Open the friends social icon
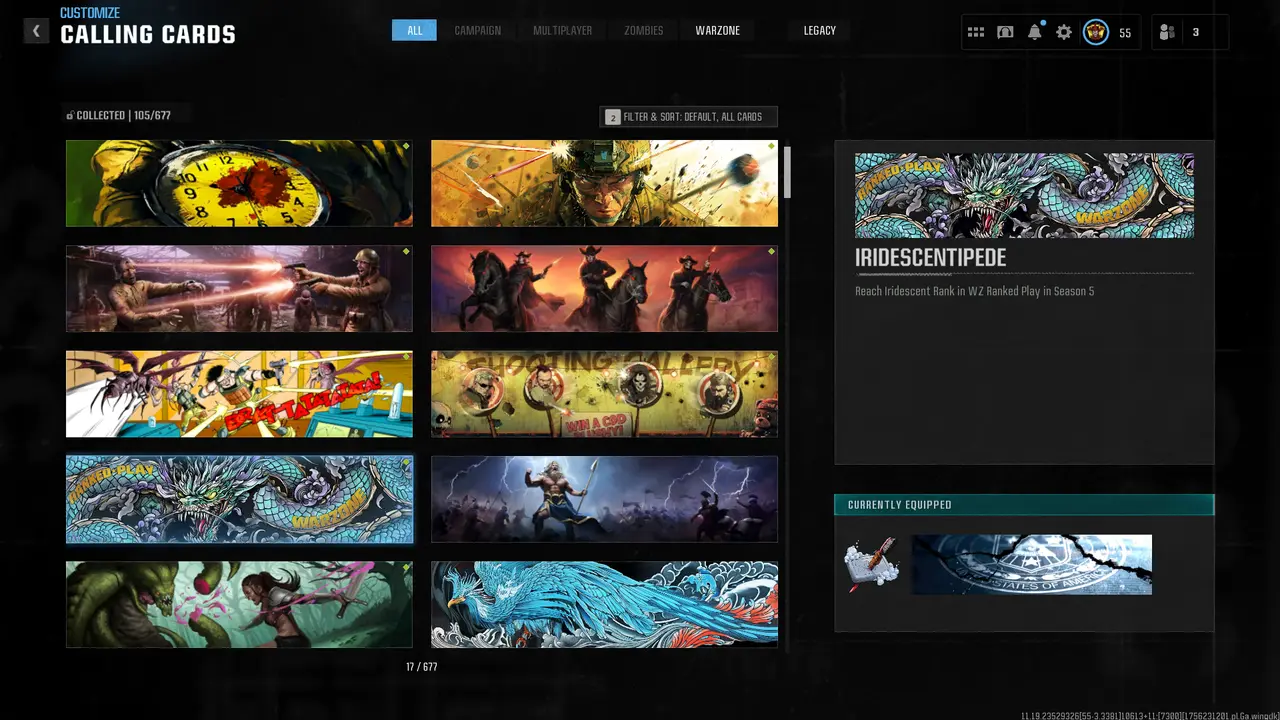Viewport: 1280px width, 720px height. (1167, 32)
